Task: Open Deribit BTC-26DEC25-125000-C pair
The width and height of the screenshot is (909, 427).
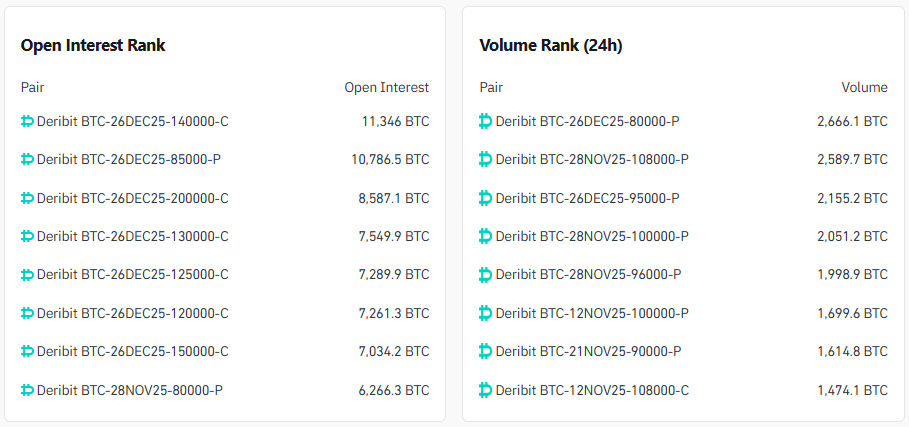Action: (132, 275)
